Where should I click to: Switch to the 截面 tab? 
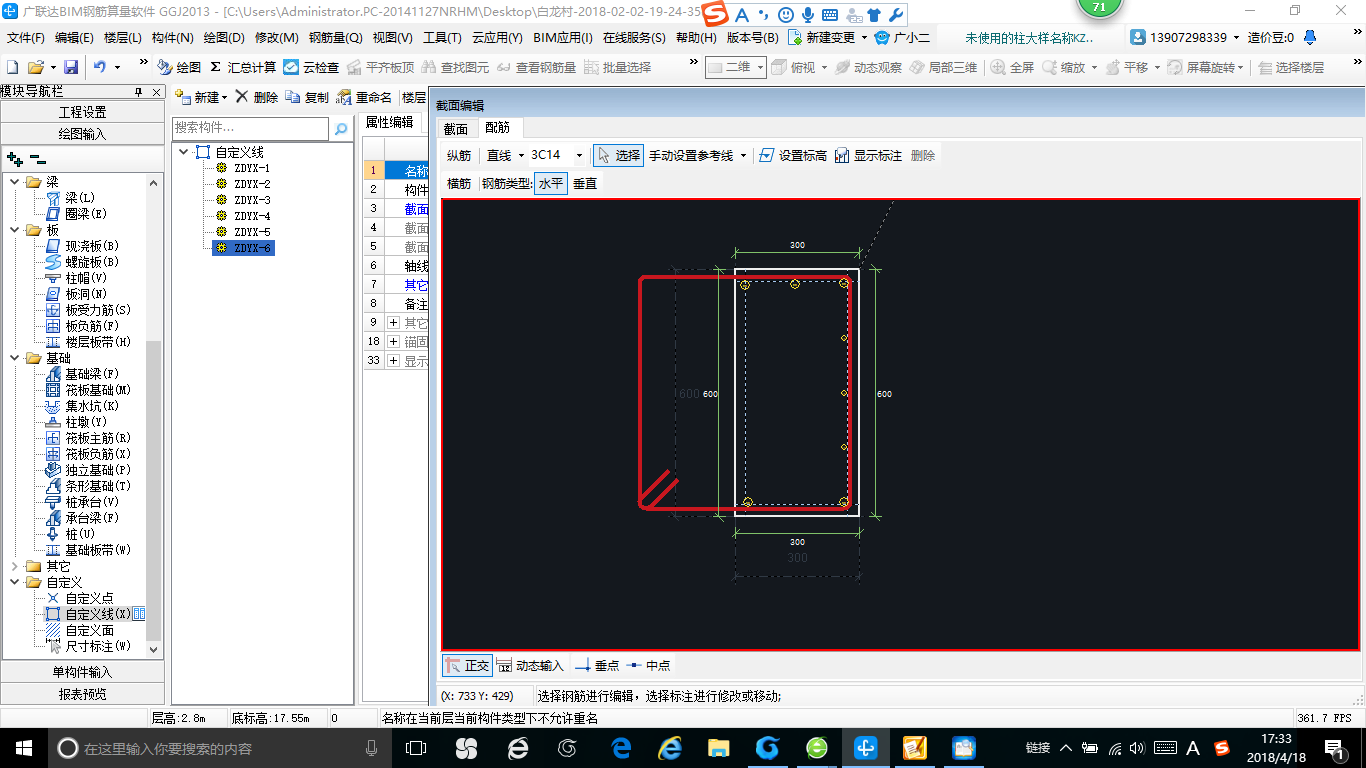tap(456, 128)
